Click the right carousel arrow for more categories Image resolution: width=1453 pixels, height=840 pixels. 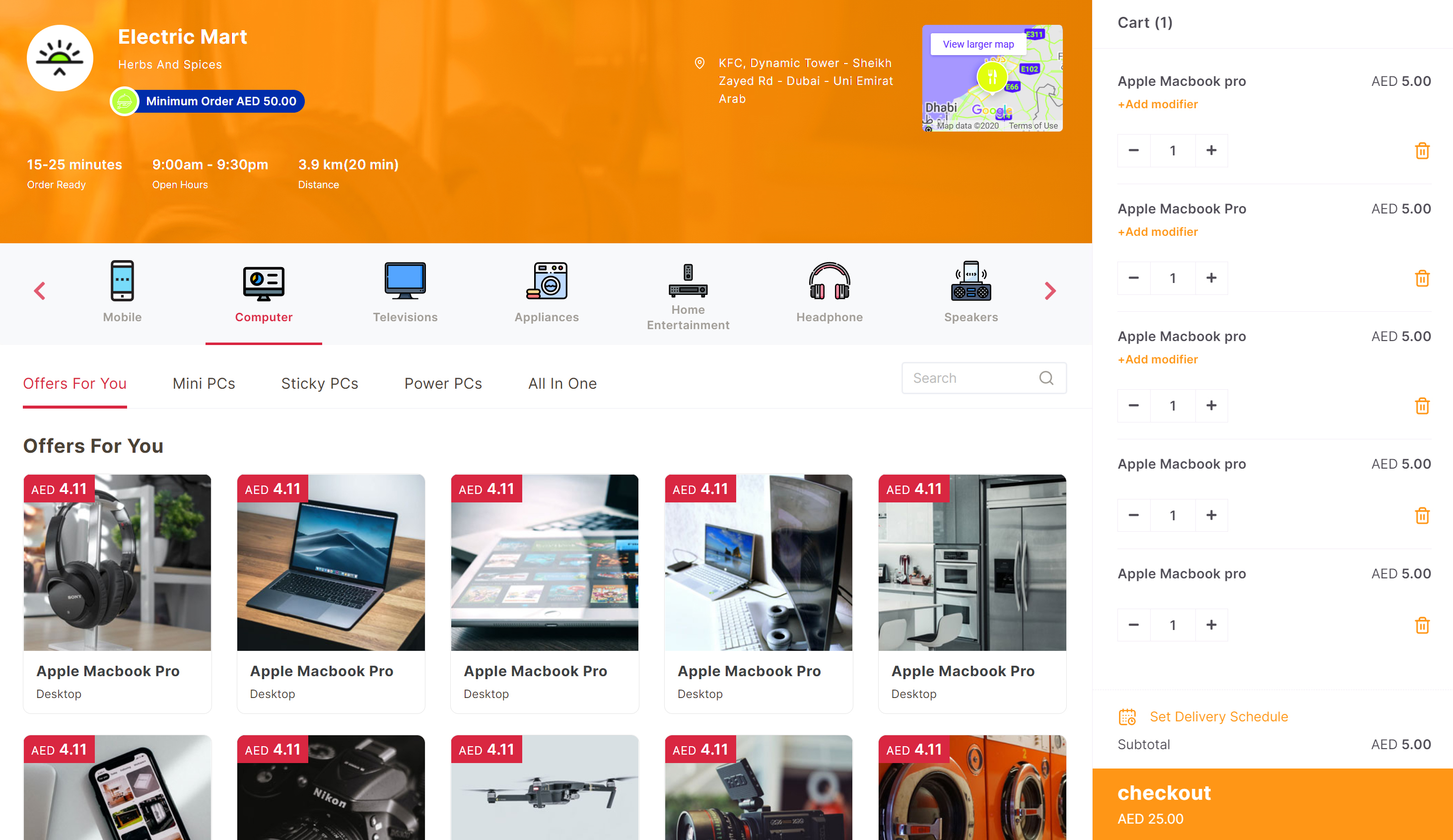[1050, 291]
